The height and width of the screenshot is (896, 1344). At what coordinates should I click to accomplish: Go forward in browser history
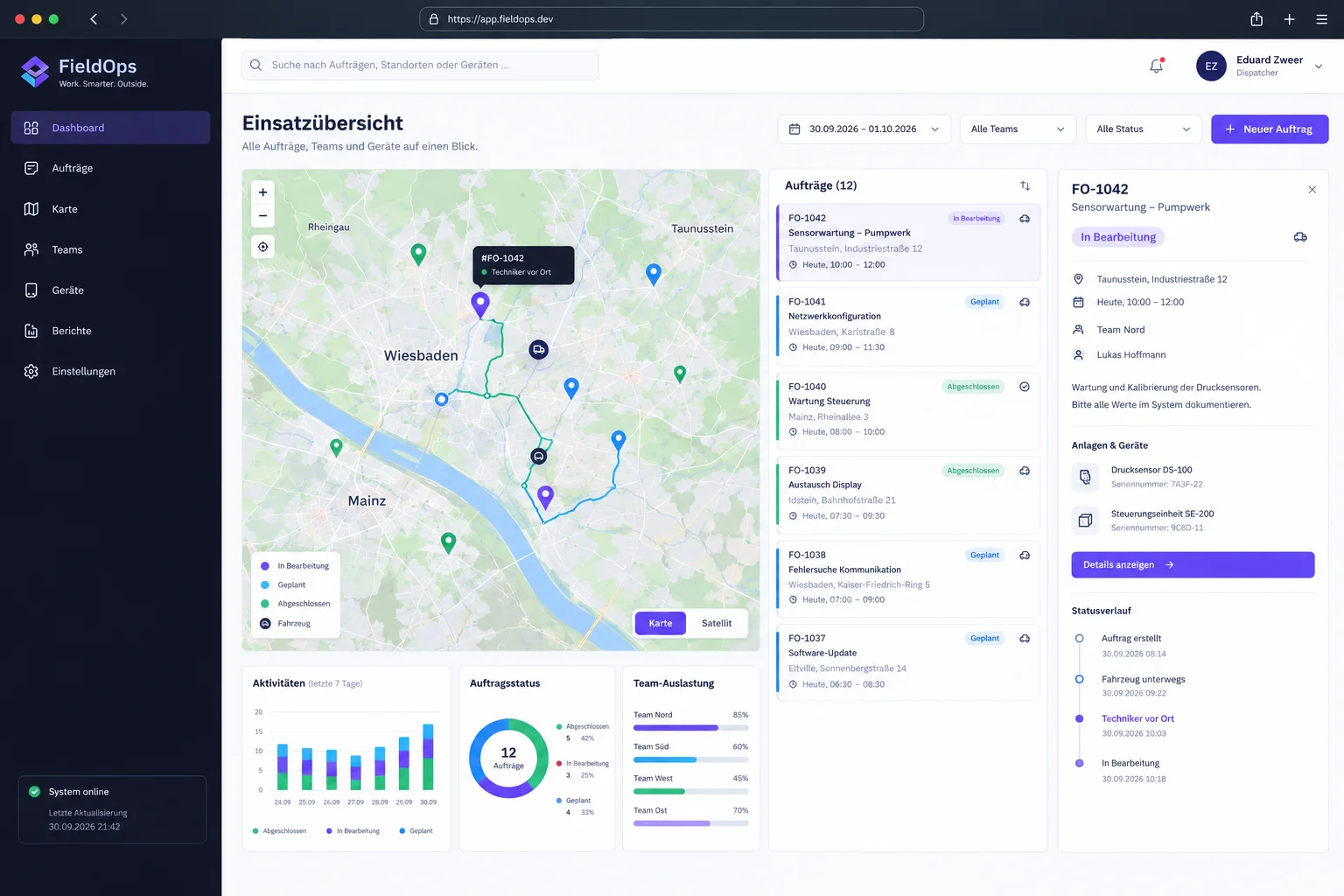tap(123, 19)
